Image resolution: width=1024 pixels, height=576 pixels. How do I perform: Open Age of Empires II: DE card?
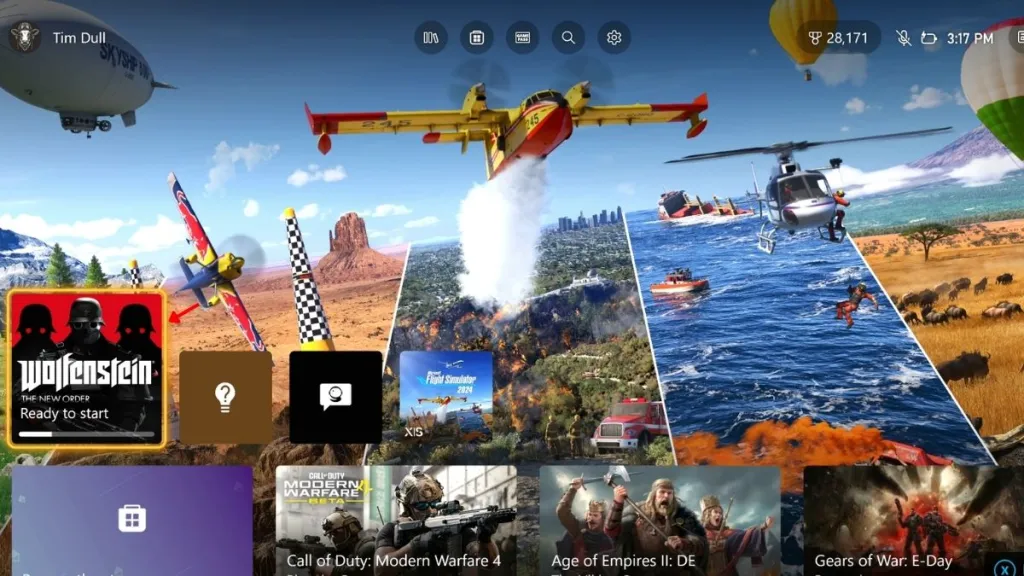[660, 520]
